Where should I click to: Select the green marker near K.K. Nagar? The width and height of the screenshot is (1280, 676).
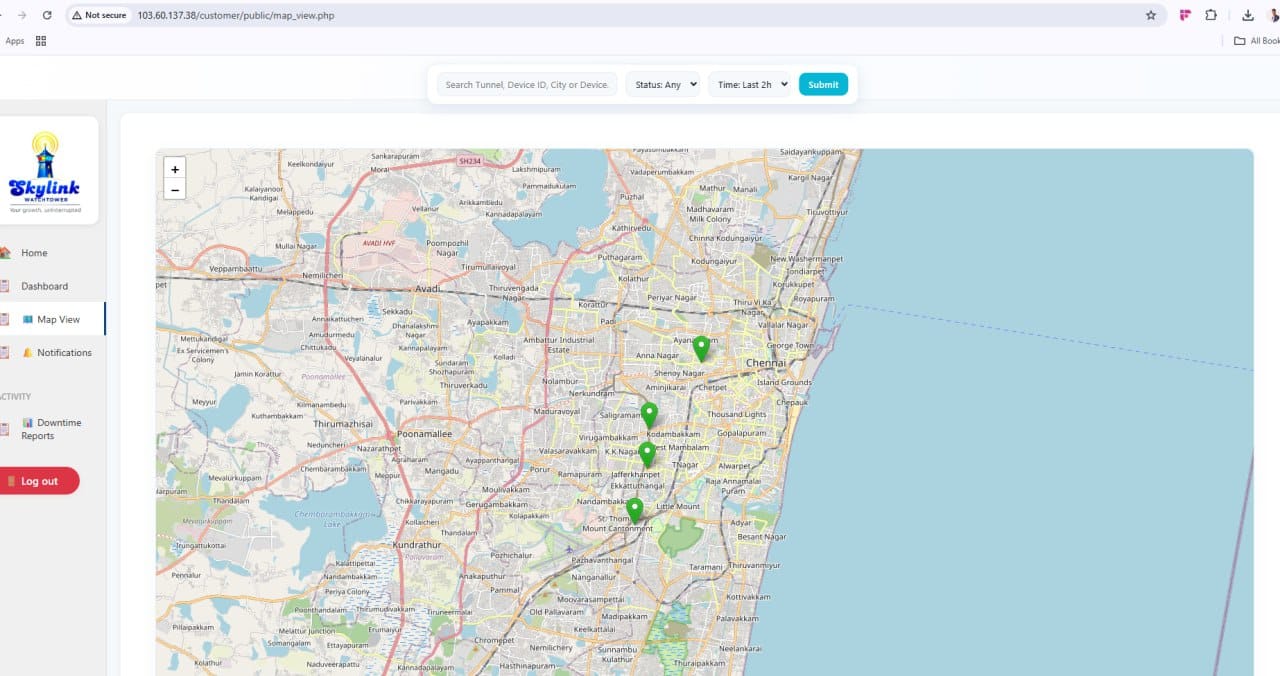[647, 454]
